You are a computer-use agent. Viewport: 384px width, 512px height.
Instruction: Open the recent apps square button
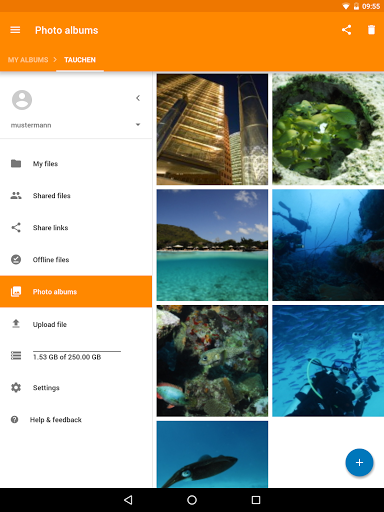[256, 500]
